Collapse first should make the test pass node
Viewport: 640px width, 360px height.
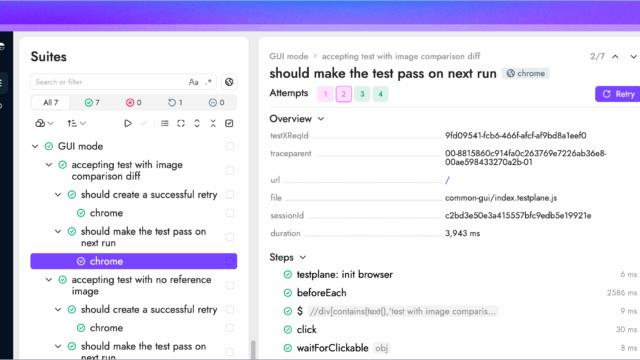(x=58, y=231)
